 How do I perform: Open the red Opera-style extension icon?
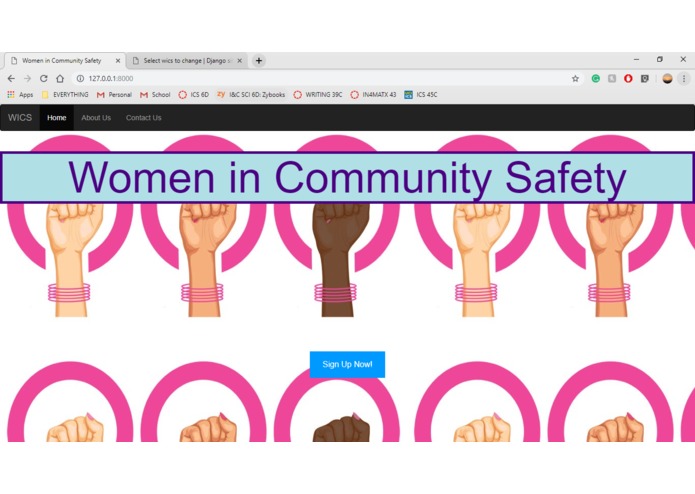[x=628, y=78]
